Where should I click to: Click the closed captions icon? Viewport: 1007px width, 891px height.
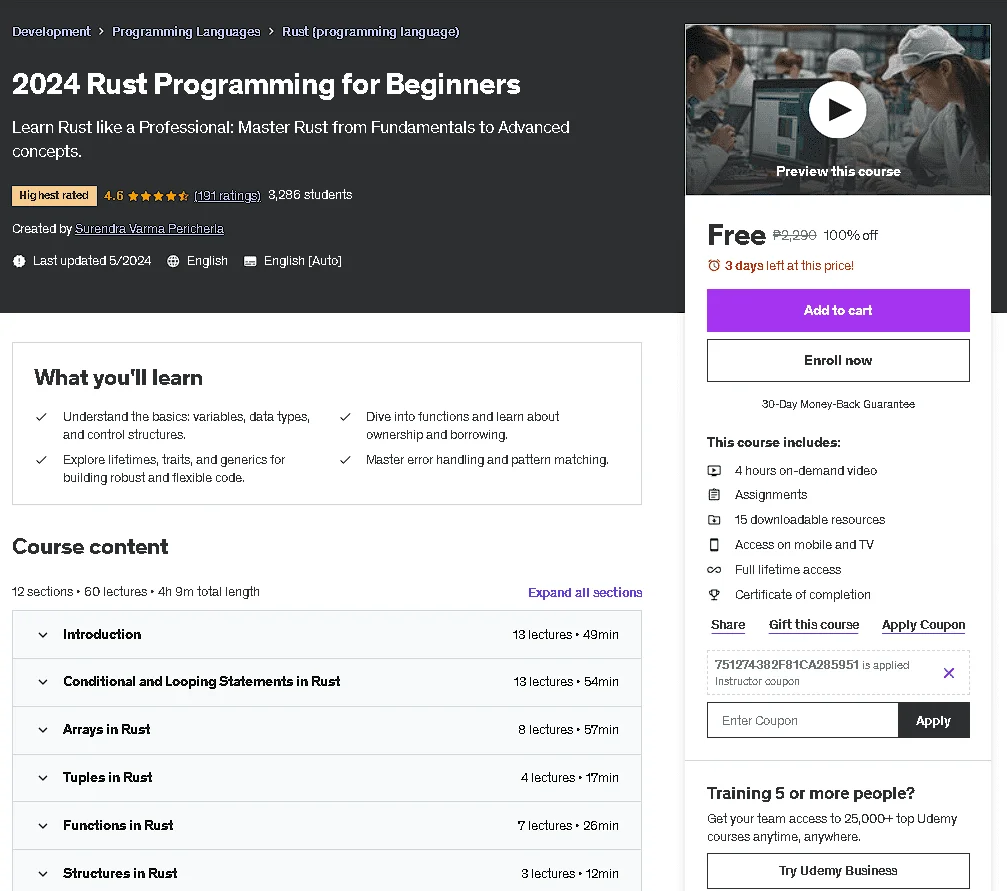[x=250, y=261]
